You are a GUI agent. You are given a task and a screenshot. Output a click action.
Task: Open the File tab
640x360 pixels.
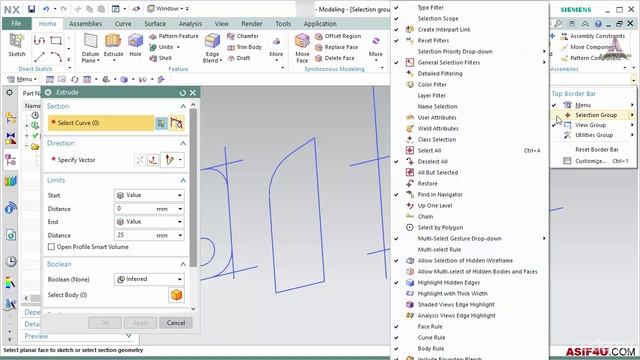[16, 24]
